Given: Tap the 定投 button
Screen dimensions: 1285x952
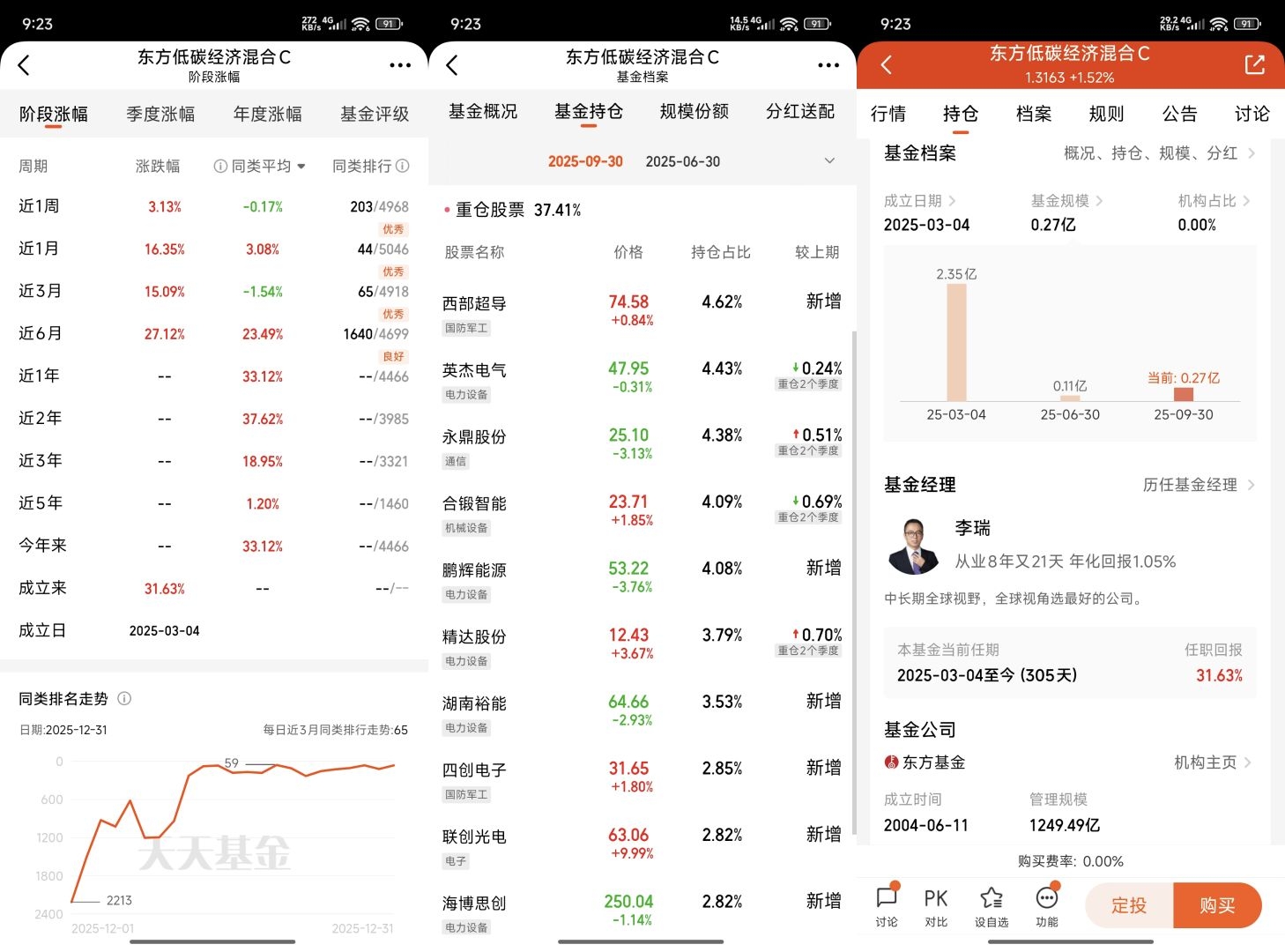Looking at the screenshot, I should coord(1129,905).
